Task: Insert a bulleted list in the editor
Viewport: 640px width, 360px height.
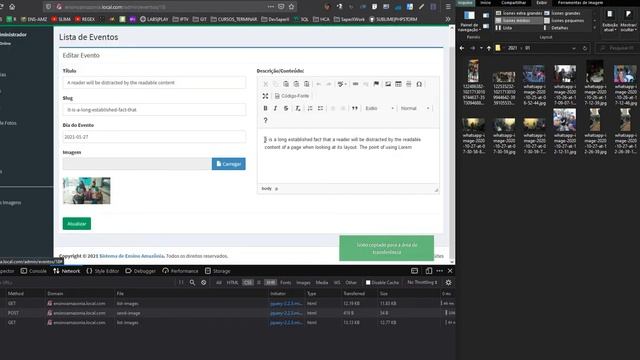Action: (320, 108)
